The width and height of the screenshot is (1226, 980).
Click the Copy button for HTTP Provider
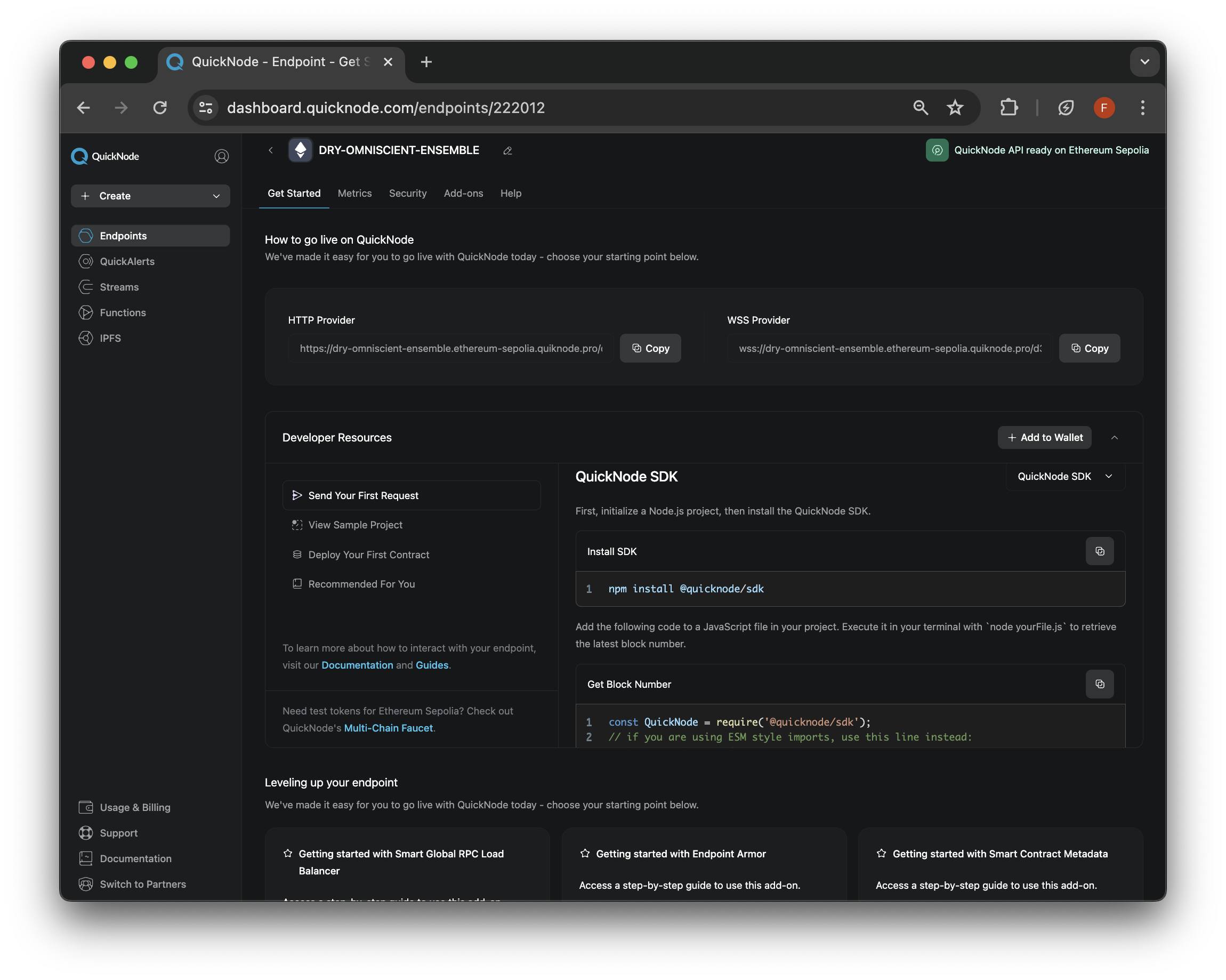tap(650, 347)
